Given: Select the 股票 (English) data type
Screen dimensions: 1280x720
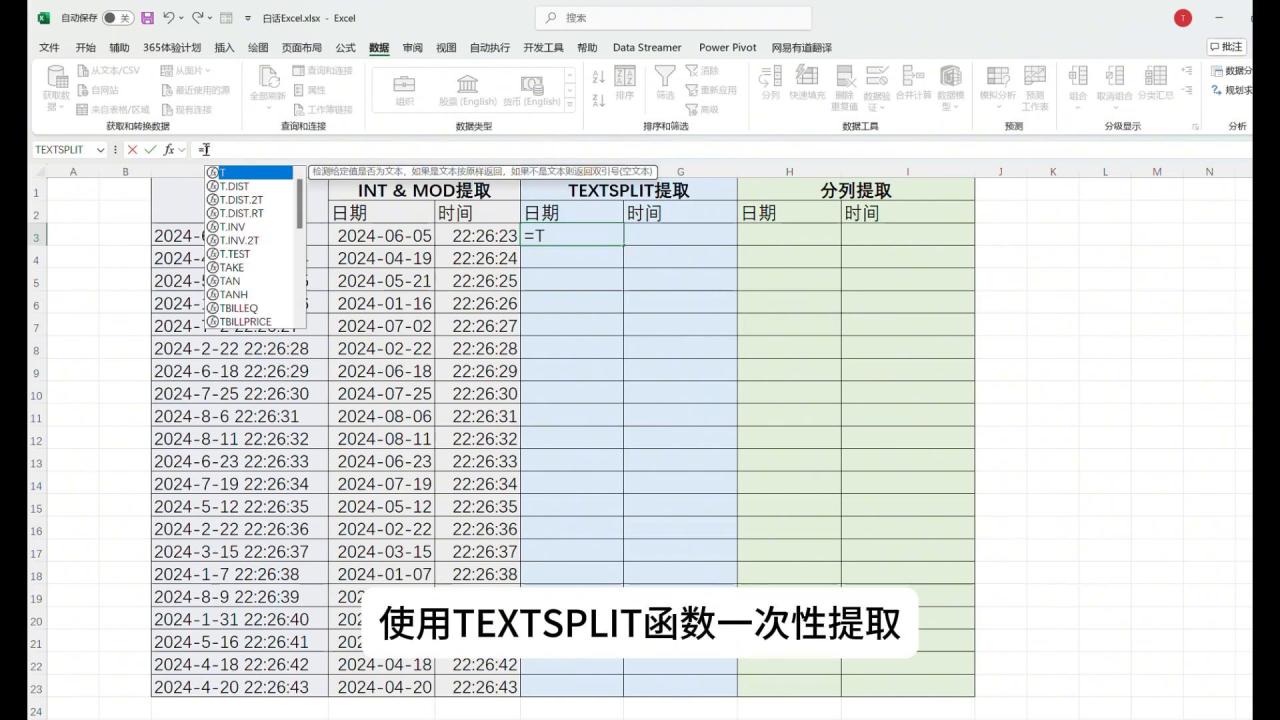Looking at the screenshot, I should [467, 90].
